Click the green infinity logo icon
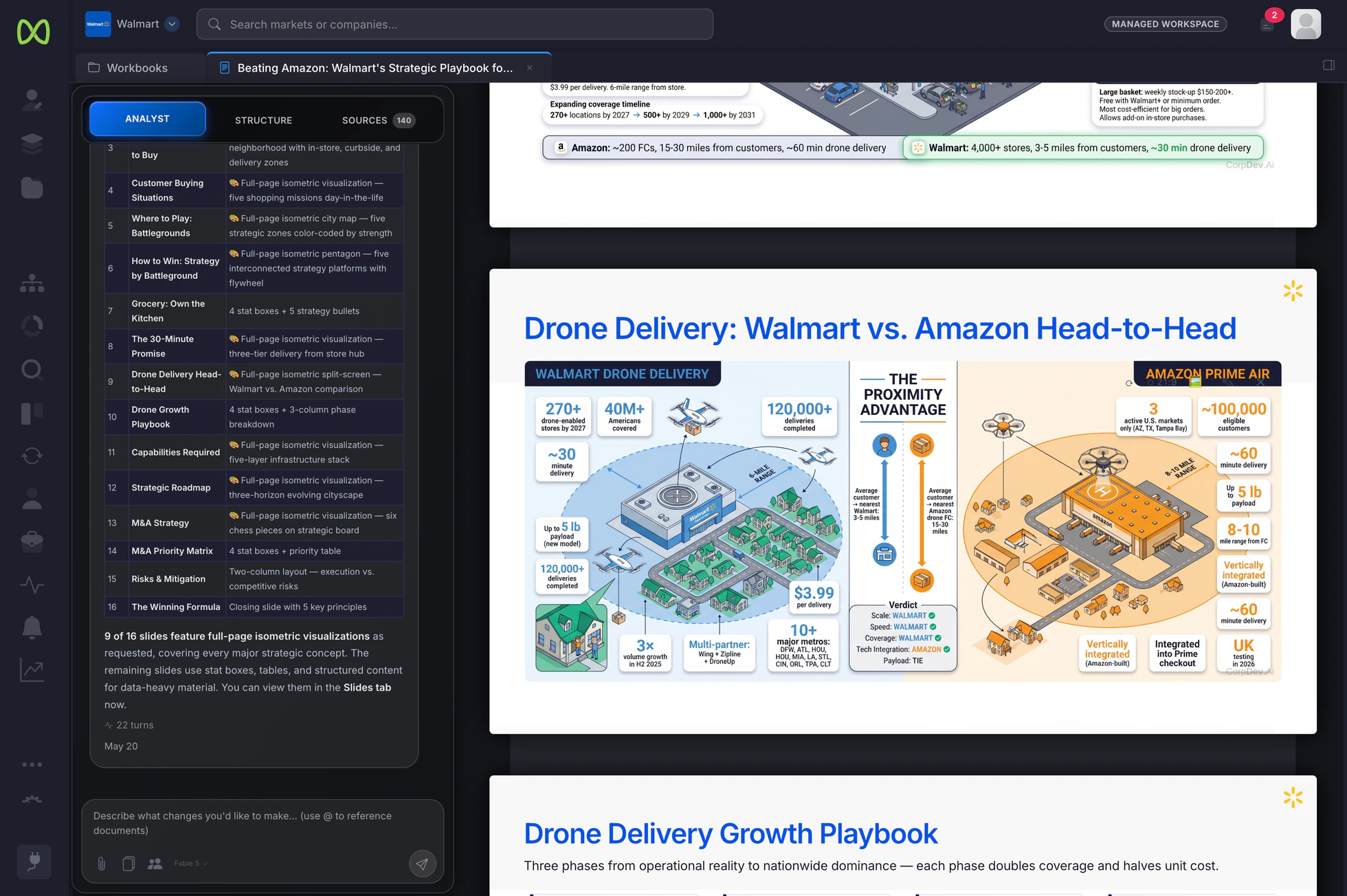Screen dimensions: 1347x896 (x=33, y=32)
